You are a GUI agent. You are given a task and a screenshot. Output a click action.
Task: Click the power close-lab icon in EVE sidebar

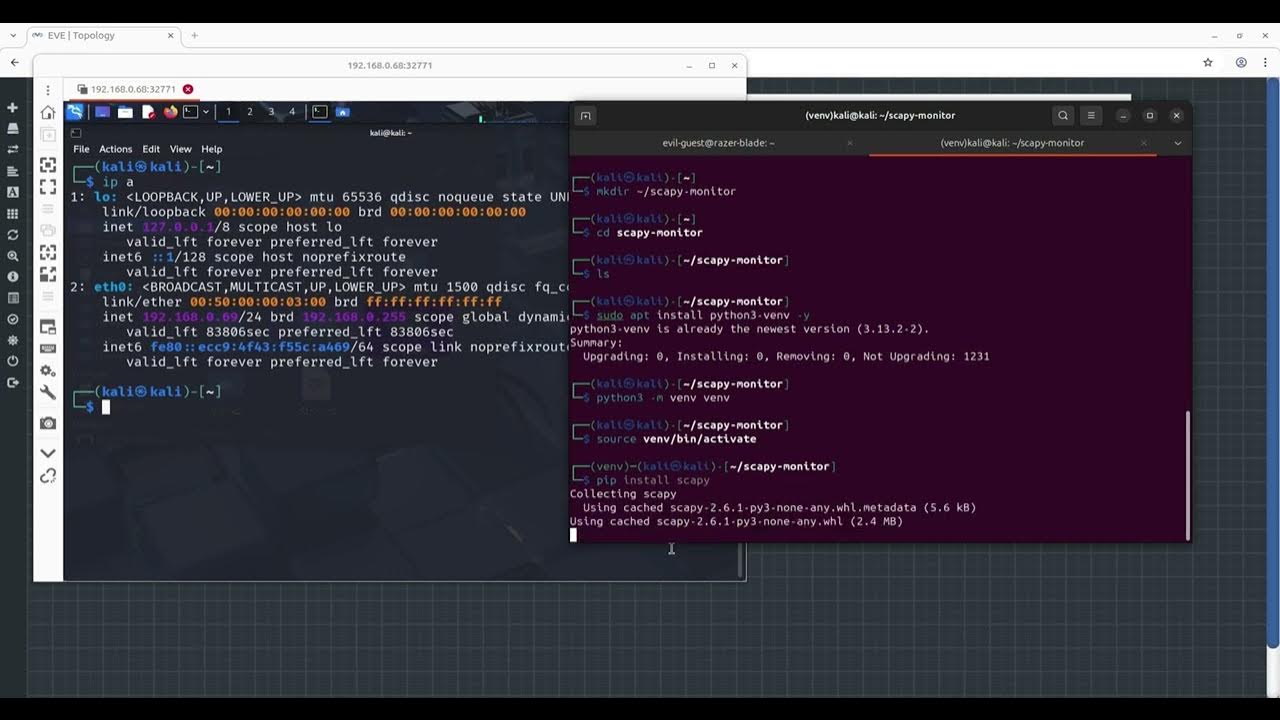click(x=13, y=361)
